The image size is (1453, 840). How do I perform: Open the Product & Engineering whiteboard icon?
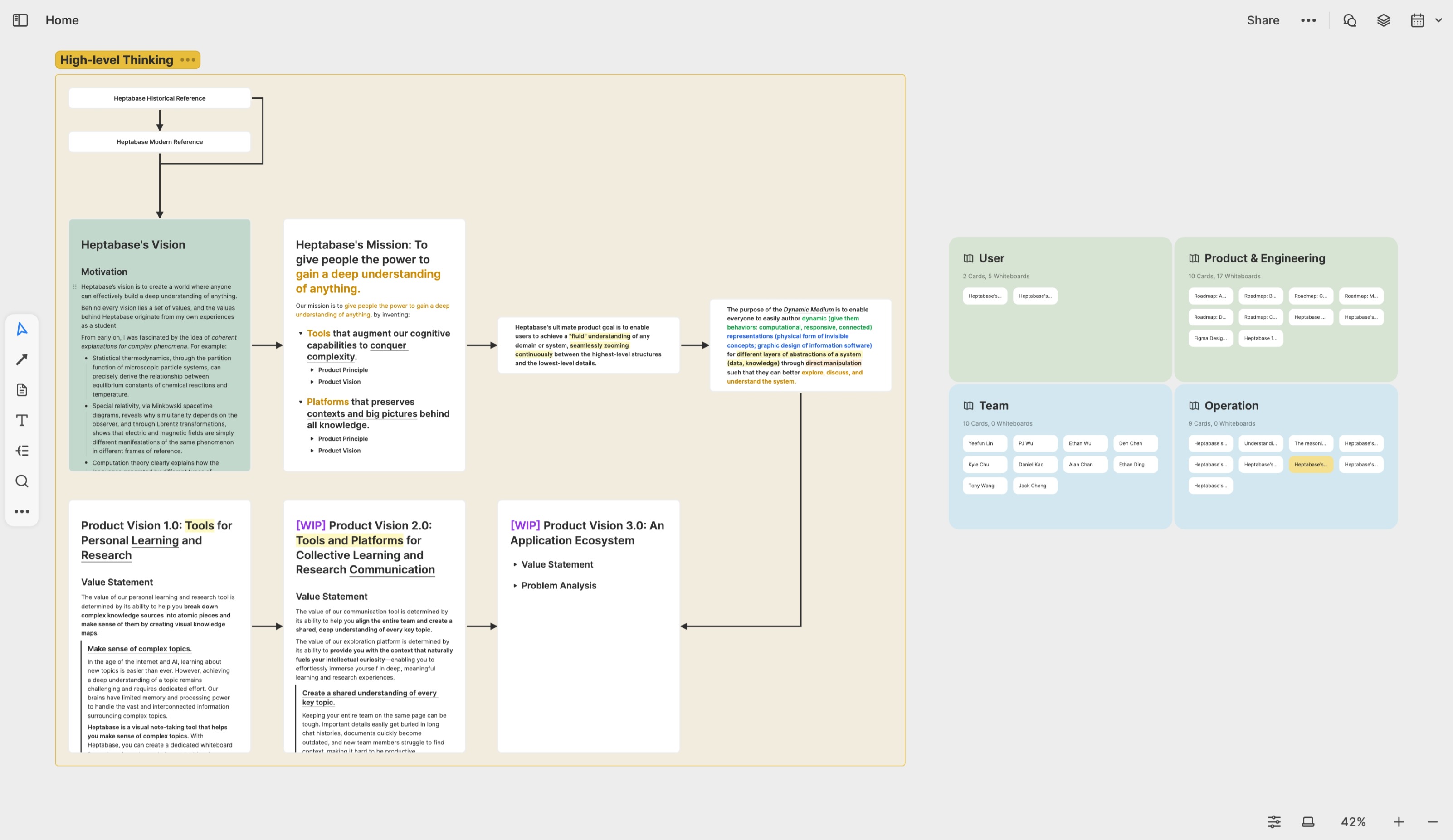pos(1194,258)
